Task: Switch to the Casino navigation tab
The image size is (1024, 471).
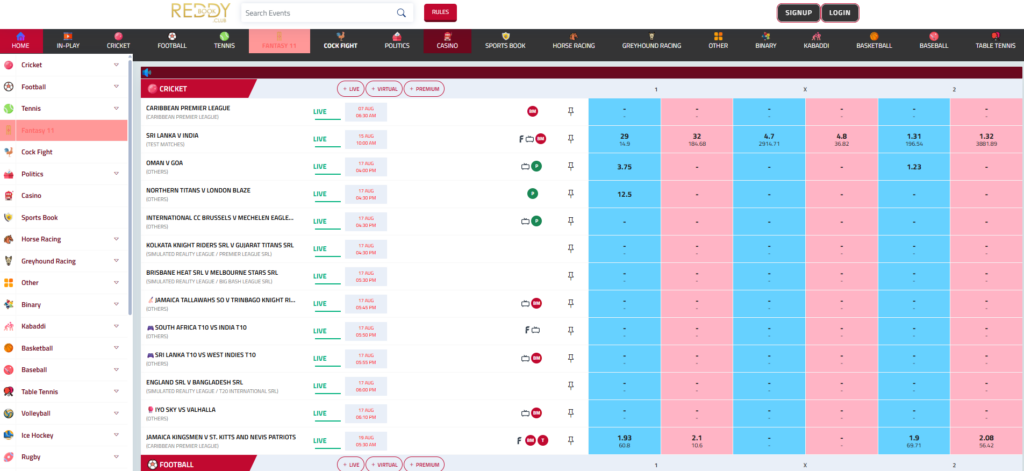Action: click(447, 41)
